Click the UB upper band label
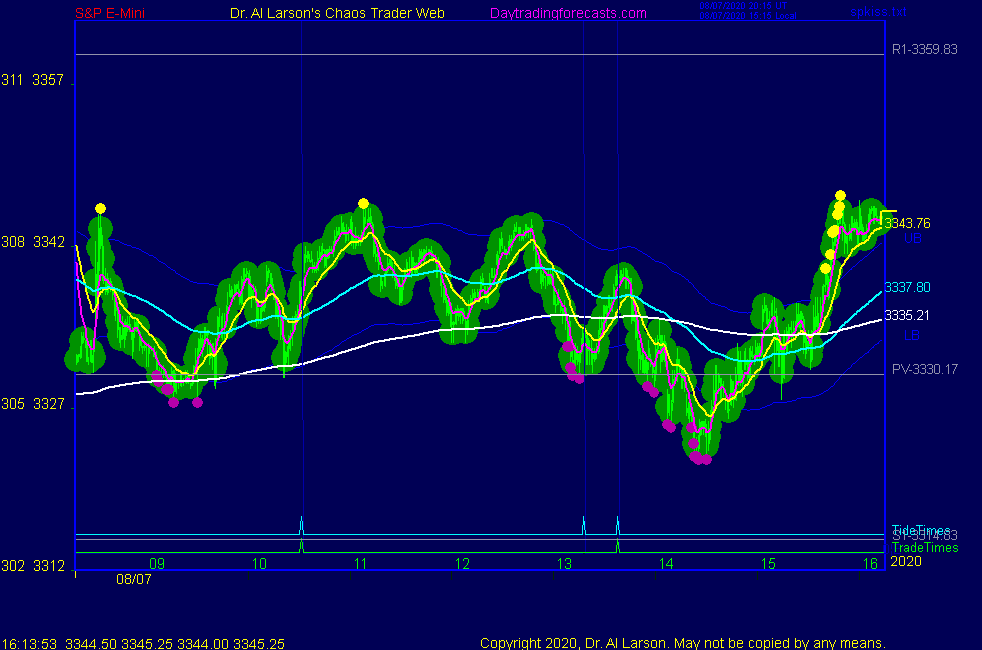982x650 pixels. [x=912, y=238]
